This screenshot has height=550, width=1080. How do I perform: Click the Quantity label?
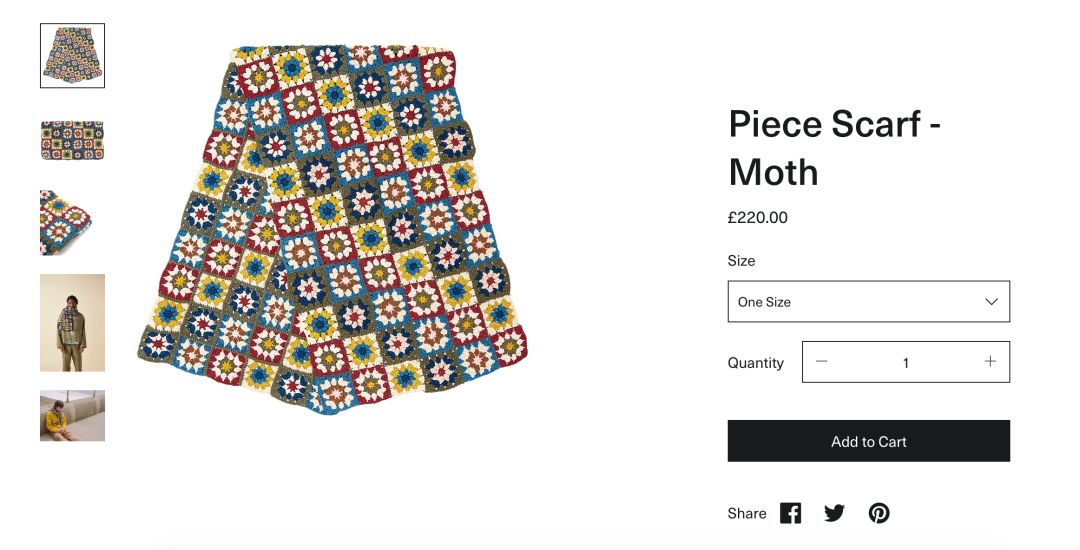(x=755, y=363)
